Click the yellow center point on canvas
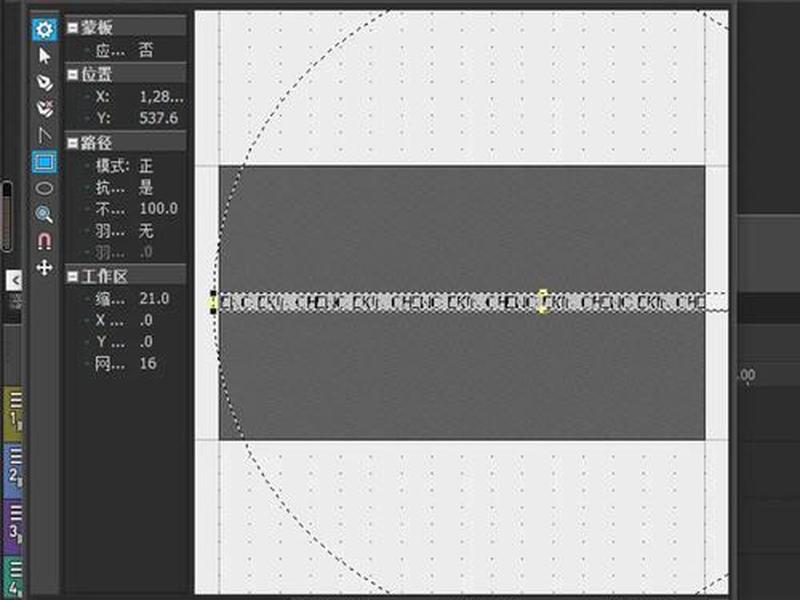Screen dimensions: 800x600 pos(543,302)
